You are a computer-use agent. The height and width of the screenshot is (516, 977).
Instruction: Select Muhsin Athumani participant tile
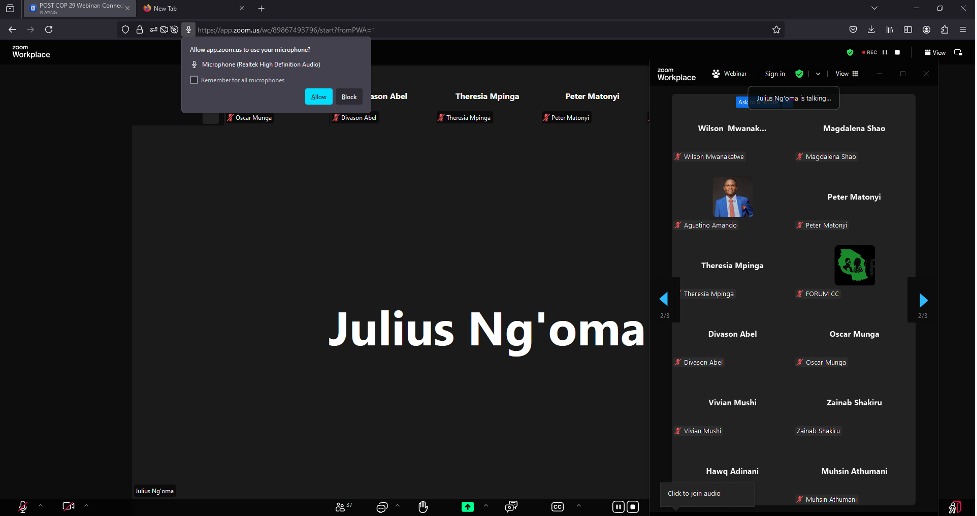(x=854, y=471)
